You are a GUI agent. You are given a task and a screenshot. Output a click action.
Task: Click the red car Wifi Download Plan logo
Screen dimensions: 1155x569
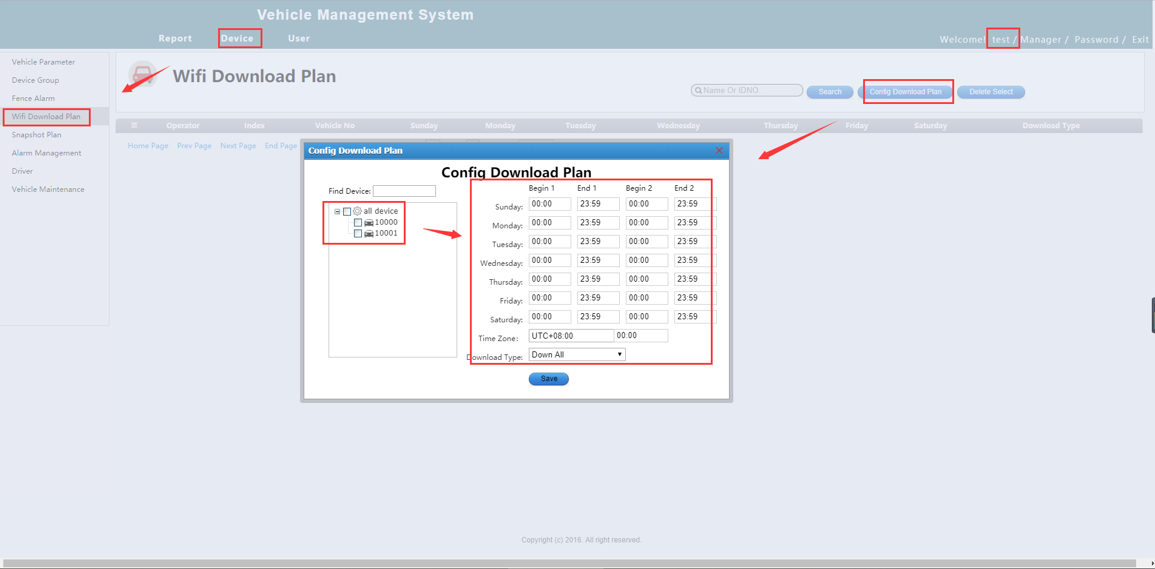coord(142,75)
